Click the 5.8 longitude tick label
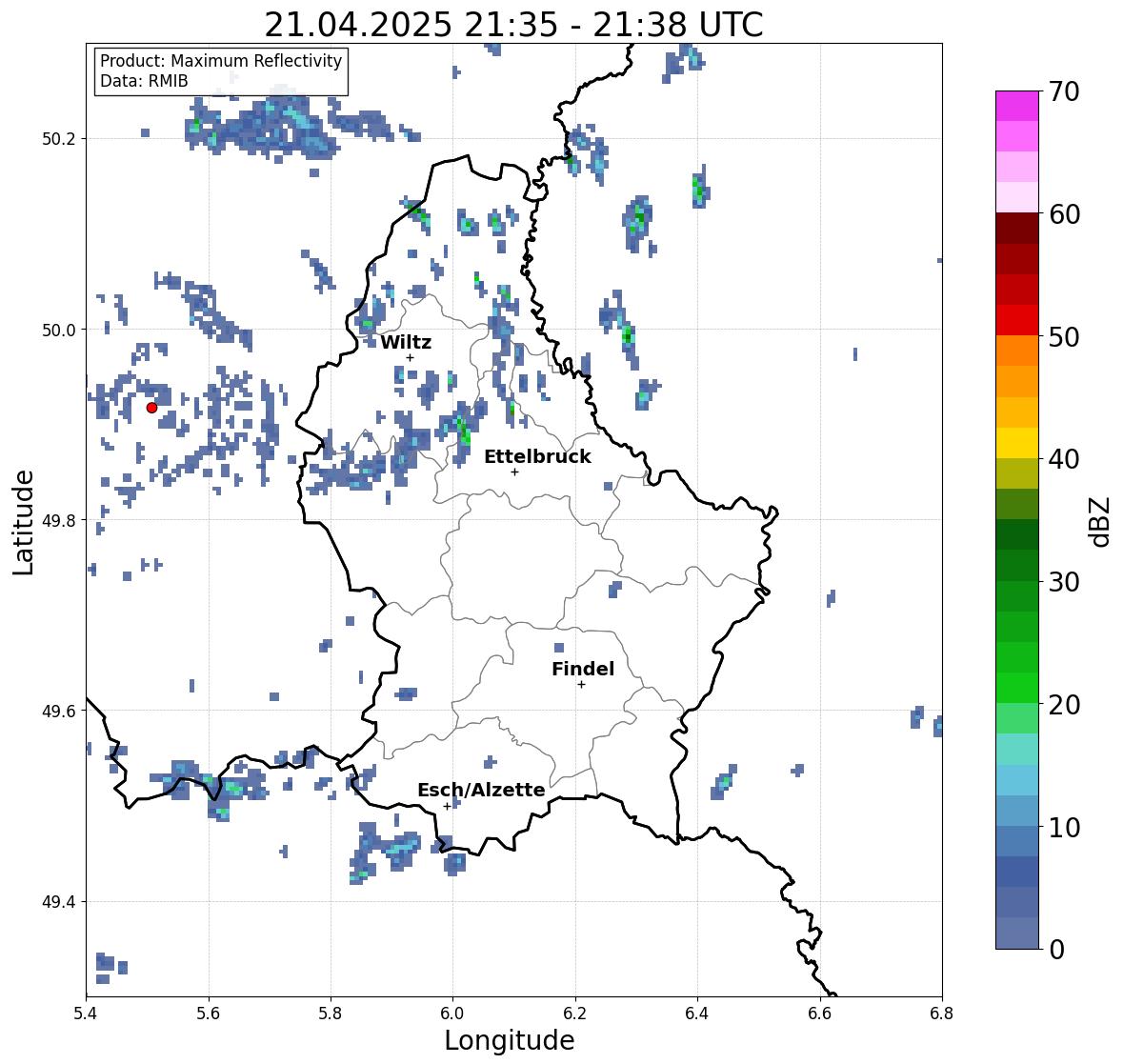The width and height of the screenshot is (1123, 1064). 331,1014
